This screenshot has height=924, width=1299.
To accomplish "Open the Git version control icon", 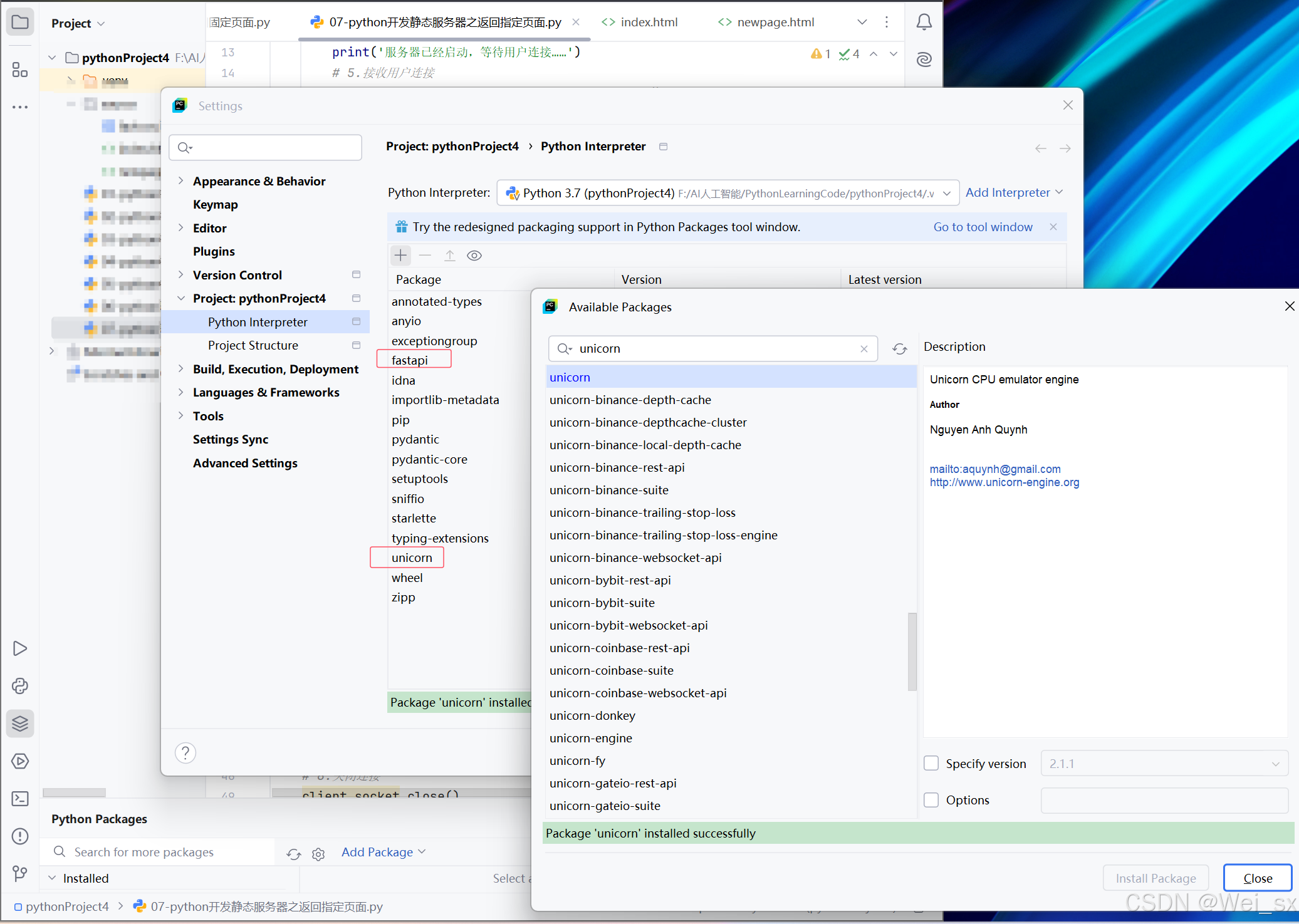I will click(20, 873).
